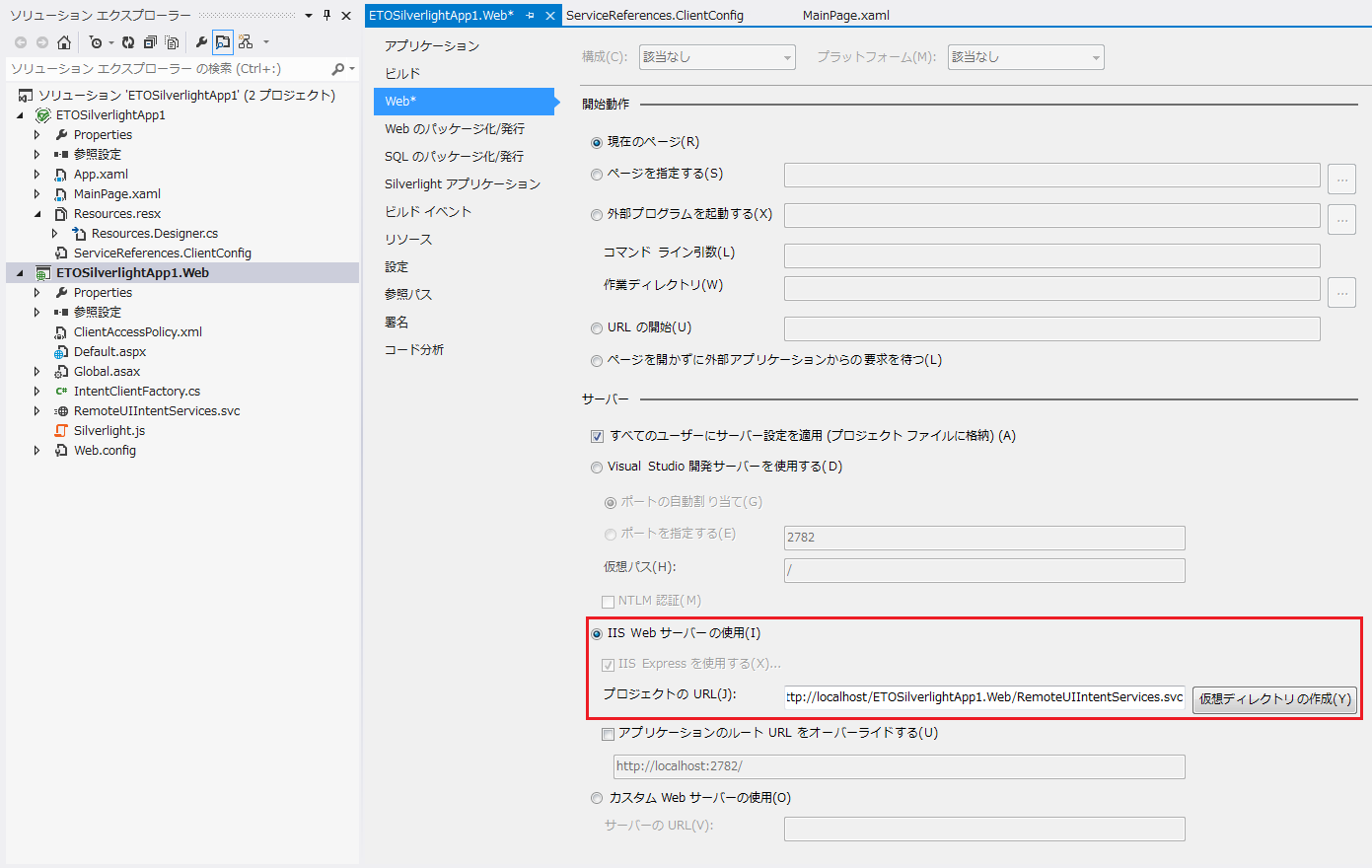This screenshot has width=1372, height=868.
Task: Select the URL の開始(U) radio button
Action: (x=597, y=328)
